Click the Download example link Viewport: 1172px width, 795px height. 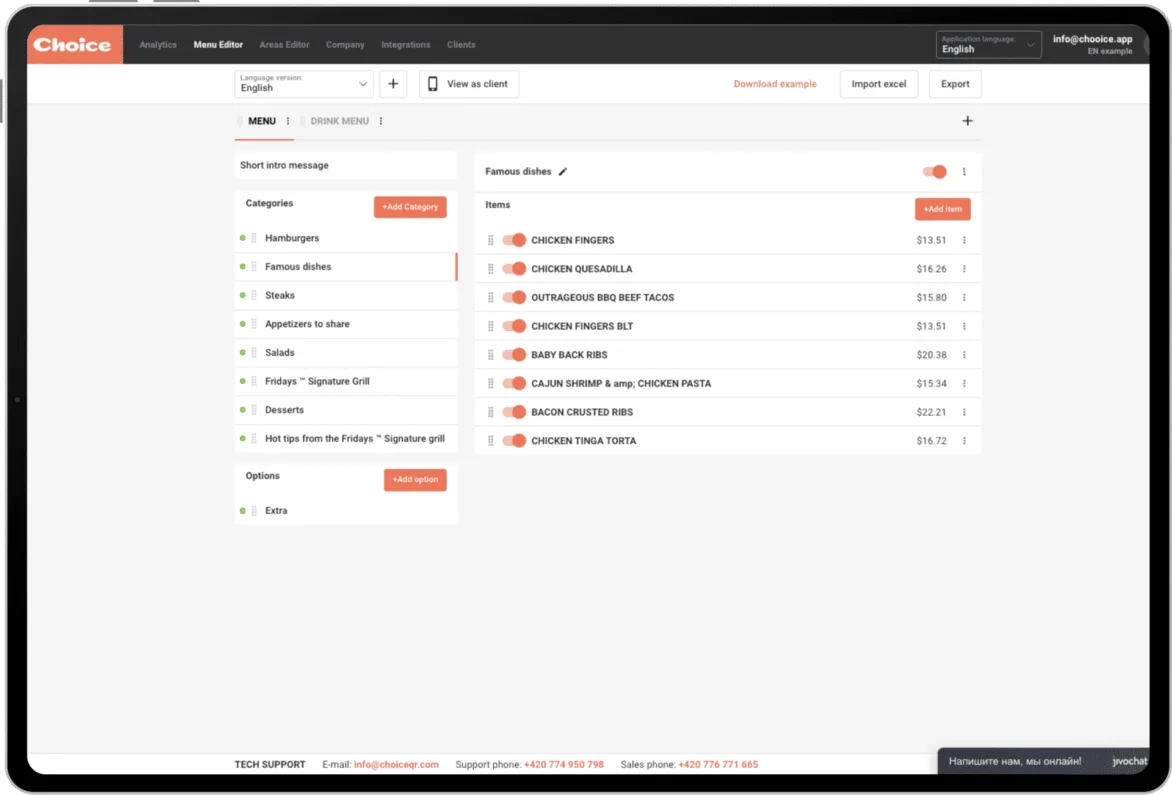click(x=775, y=84)
